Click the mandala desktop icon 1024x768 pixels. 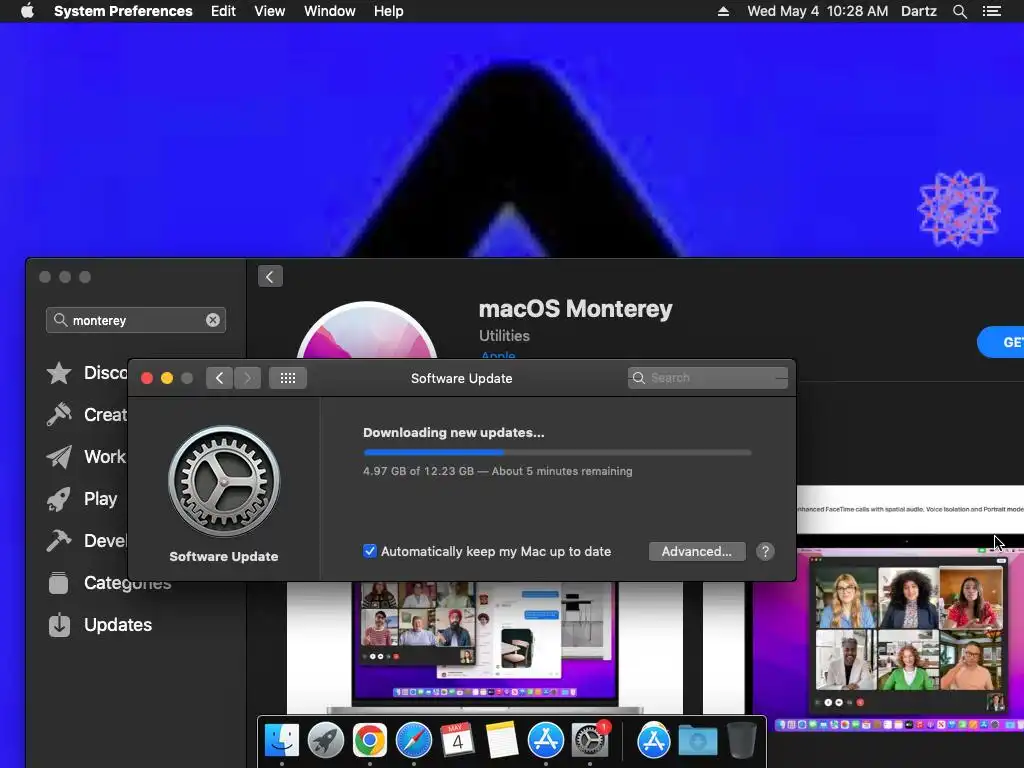tap(959, 209)
